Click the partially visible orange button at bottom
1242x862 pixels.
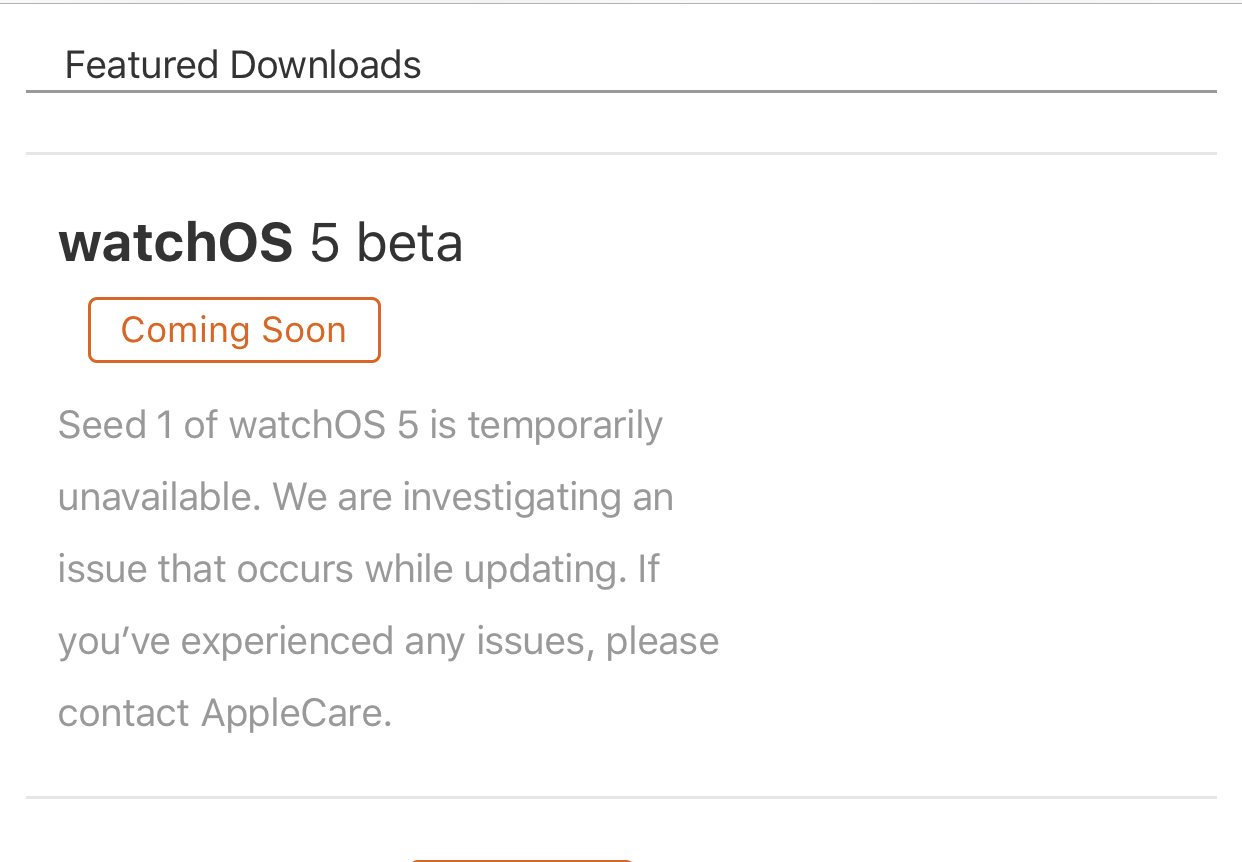(x=522, y=860)
